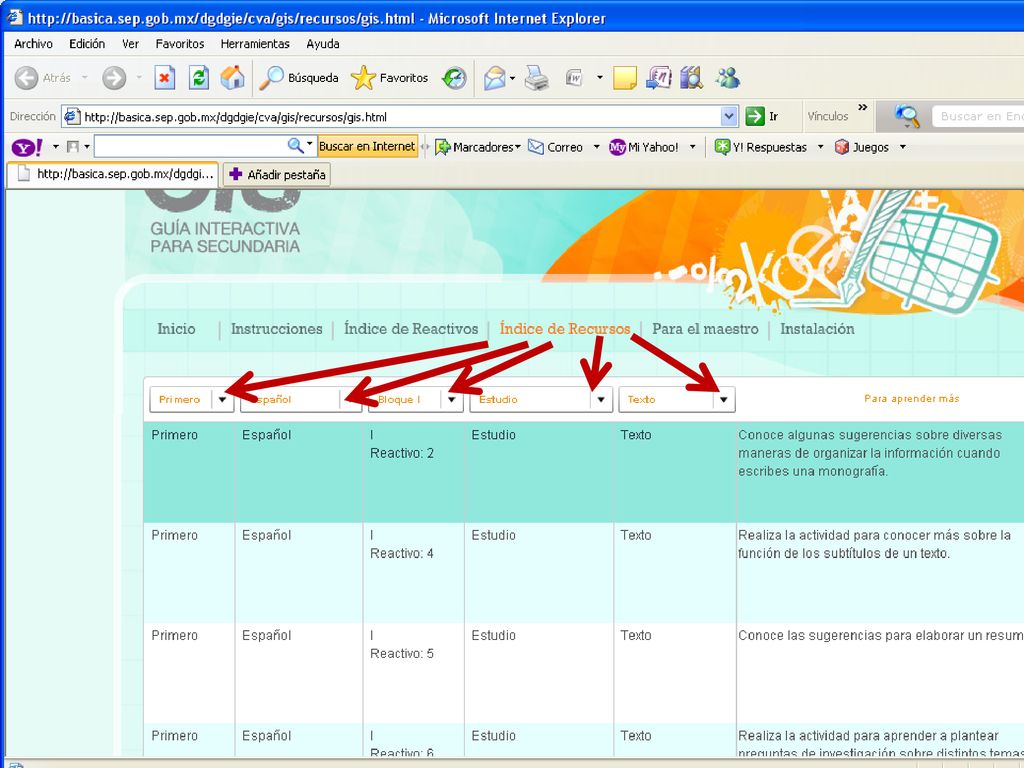Click the Para aprender más header

pos(912,398)
